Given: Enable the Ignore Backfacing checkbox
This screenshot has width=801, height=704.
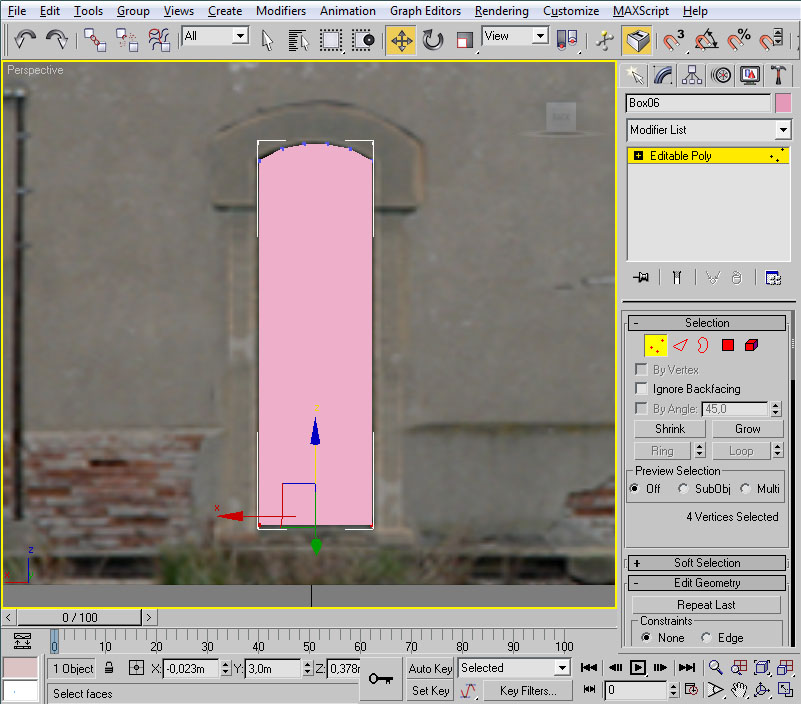Looking at the screenshot, I should [642, 389].
